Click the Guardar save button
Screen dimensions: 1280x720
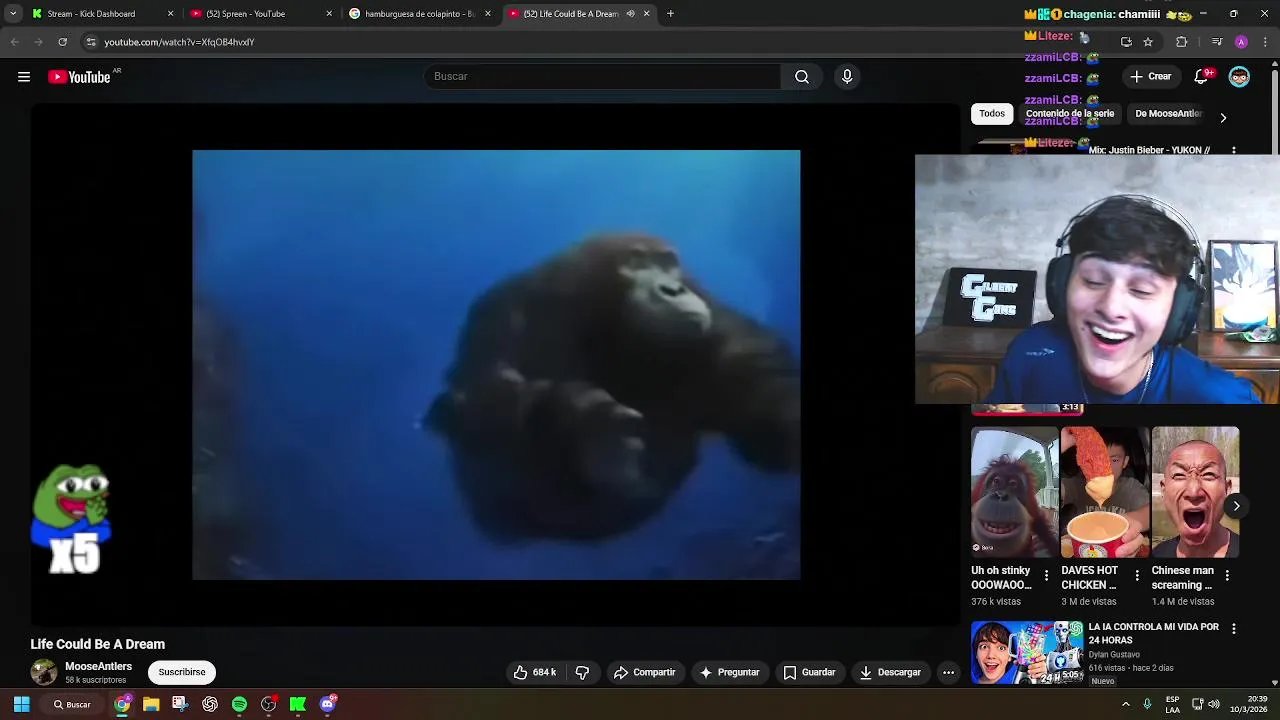809,673
